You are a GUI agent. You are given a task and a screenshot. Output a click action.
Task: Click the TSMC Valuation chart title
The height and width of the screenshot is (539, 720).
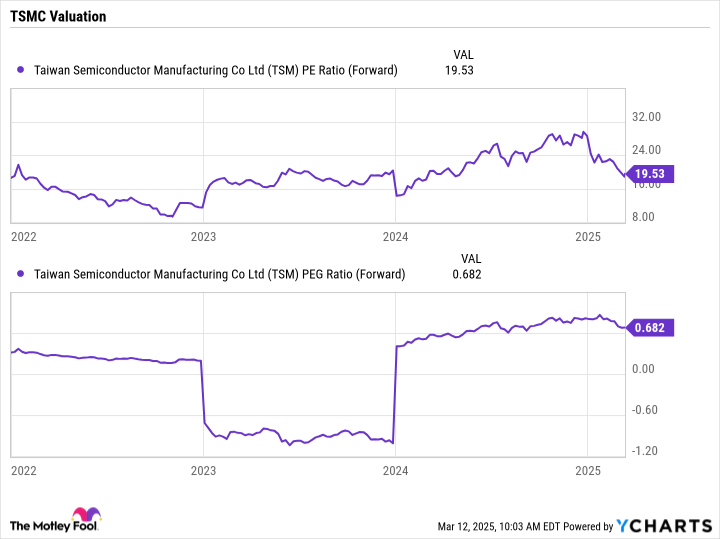tap(59, 17)
